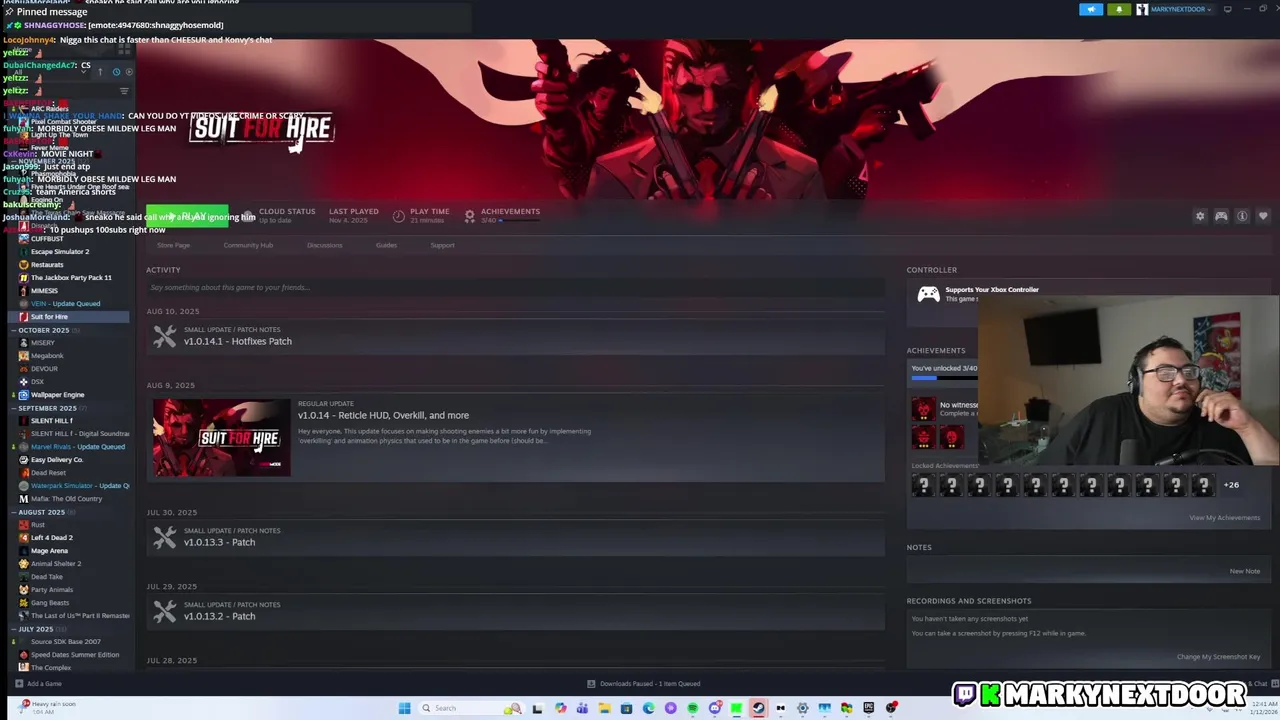Open Steam icon in the taskbar
The image size is (1280, 720).
758,708
